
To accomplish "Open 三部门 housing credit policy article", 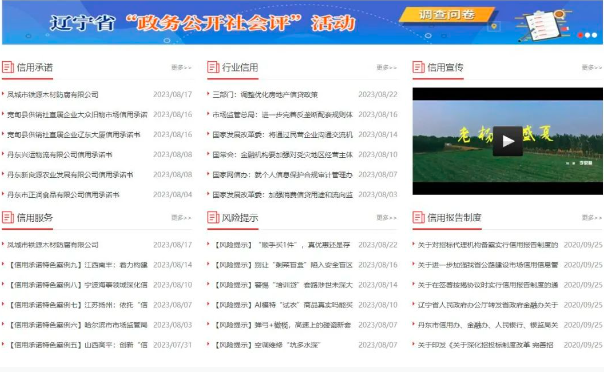I will 265,94.
